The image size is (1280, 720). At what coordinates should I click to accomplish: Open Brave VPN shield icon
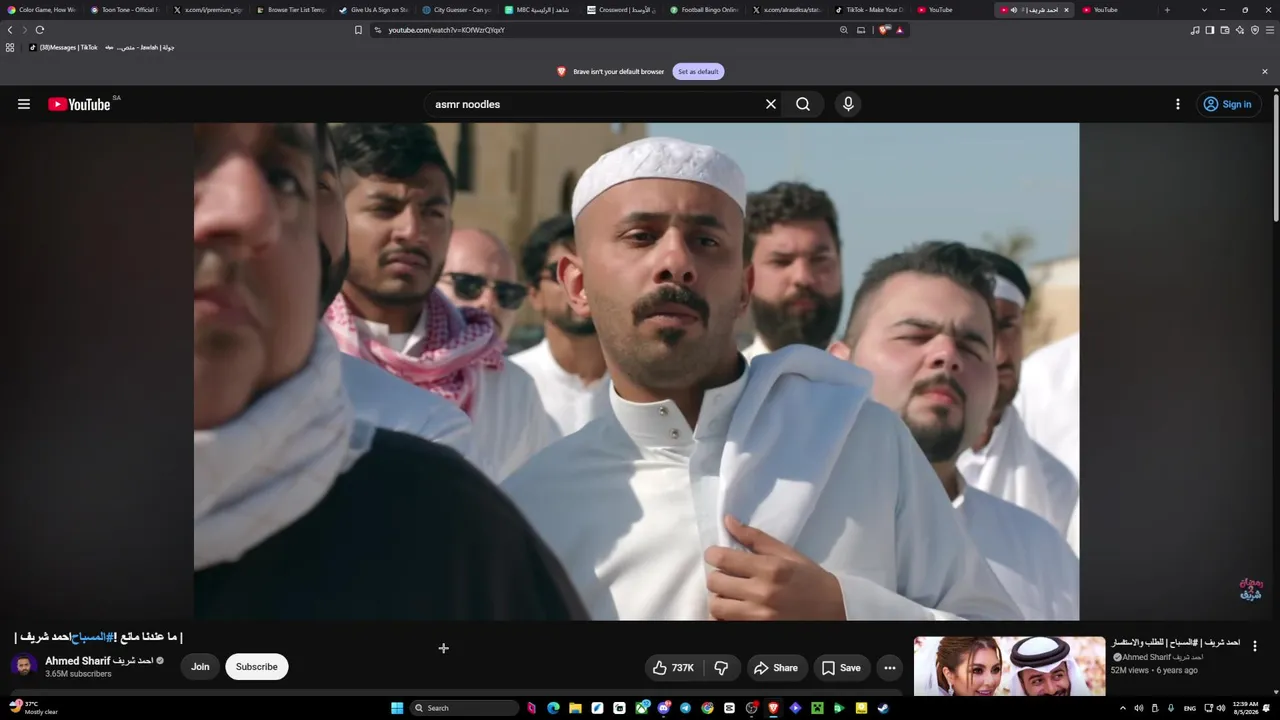click(x=1255, y=30)
